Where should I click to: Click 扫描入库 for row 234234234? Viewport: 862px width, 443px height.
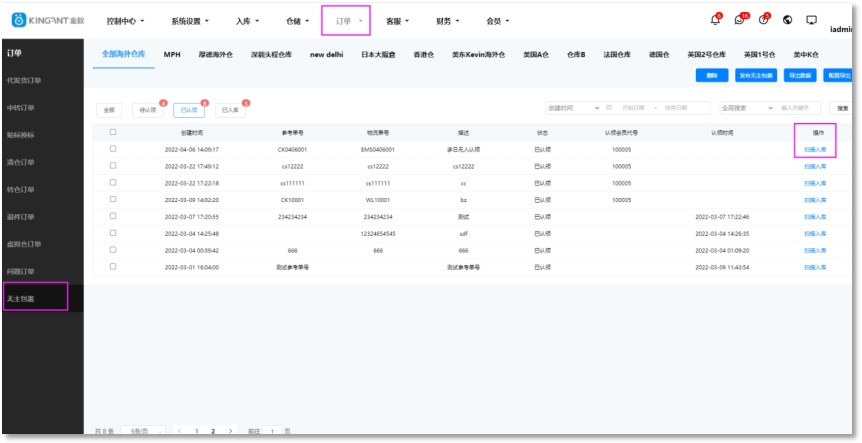(815, 217)
